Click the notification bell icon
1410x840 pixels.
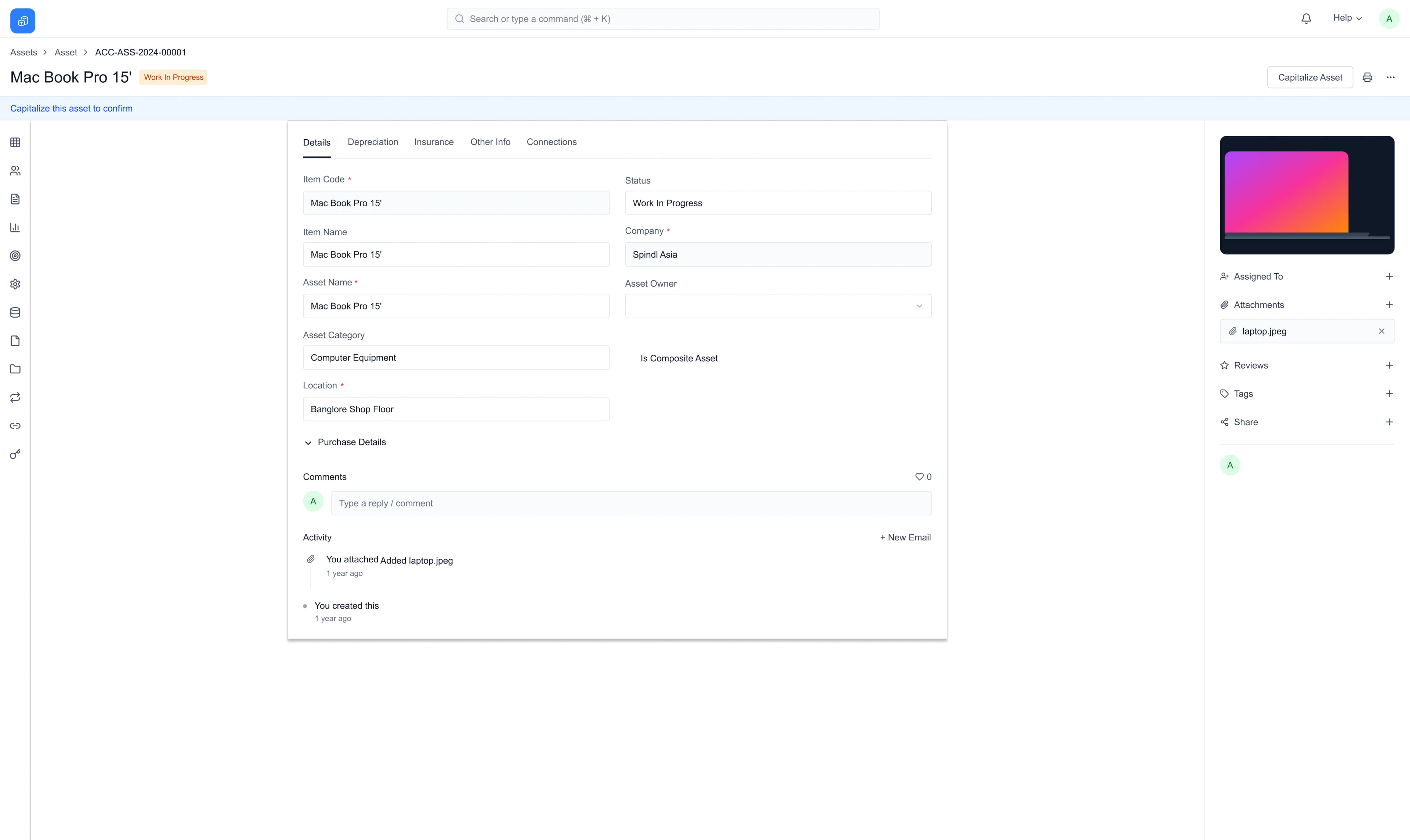tap(1306, 18)
